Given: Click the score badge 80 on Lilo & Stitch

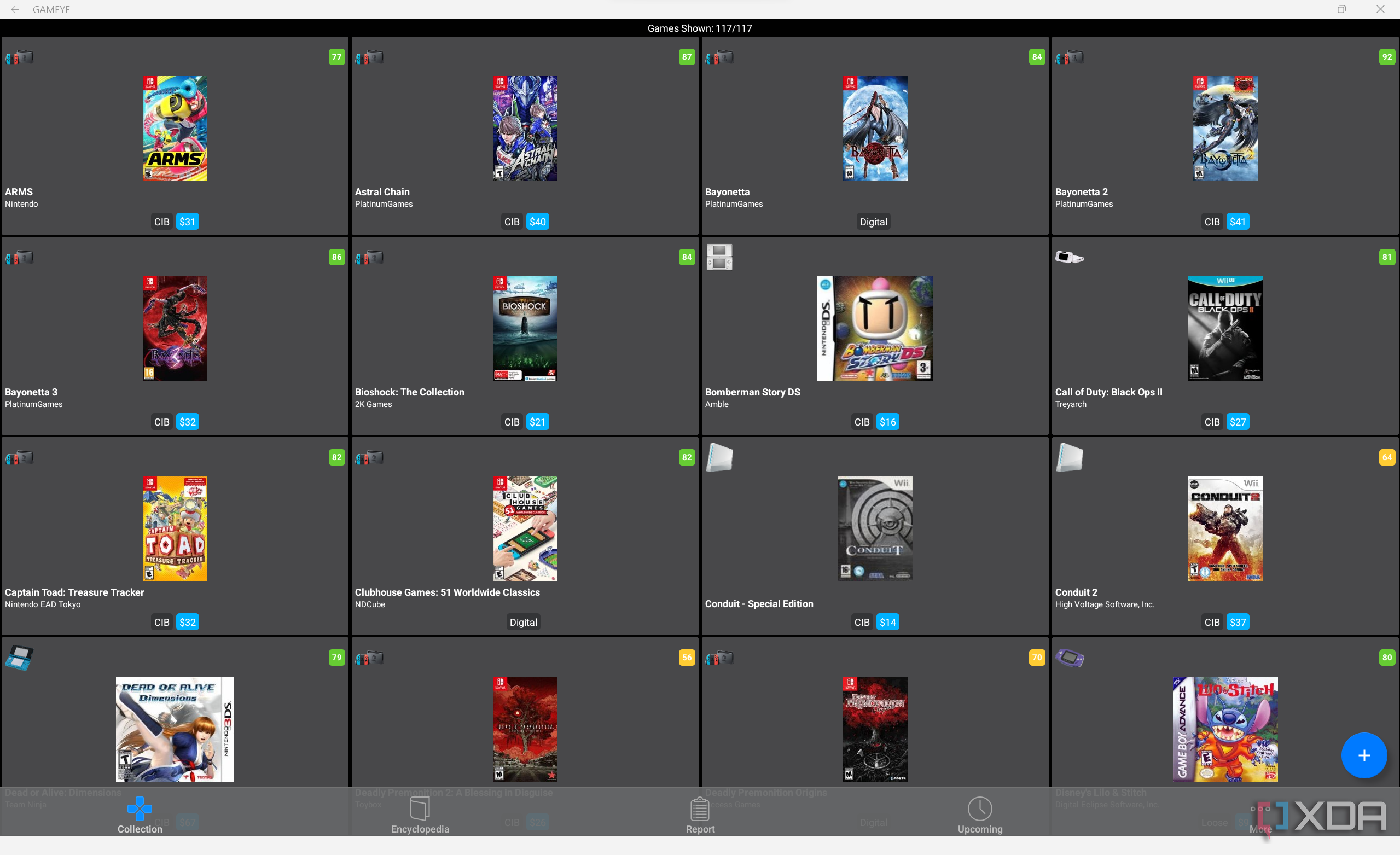Looking at the screenshot, I should pos(1387,658).
